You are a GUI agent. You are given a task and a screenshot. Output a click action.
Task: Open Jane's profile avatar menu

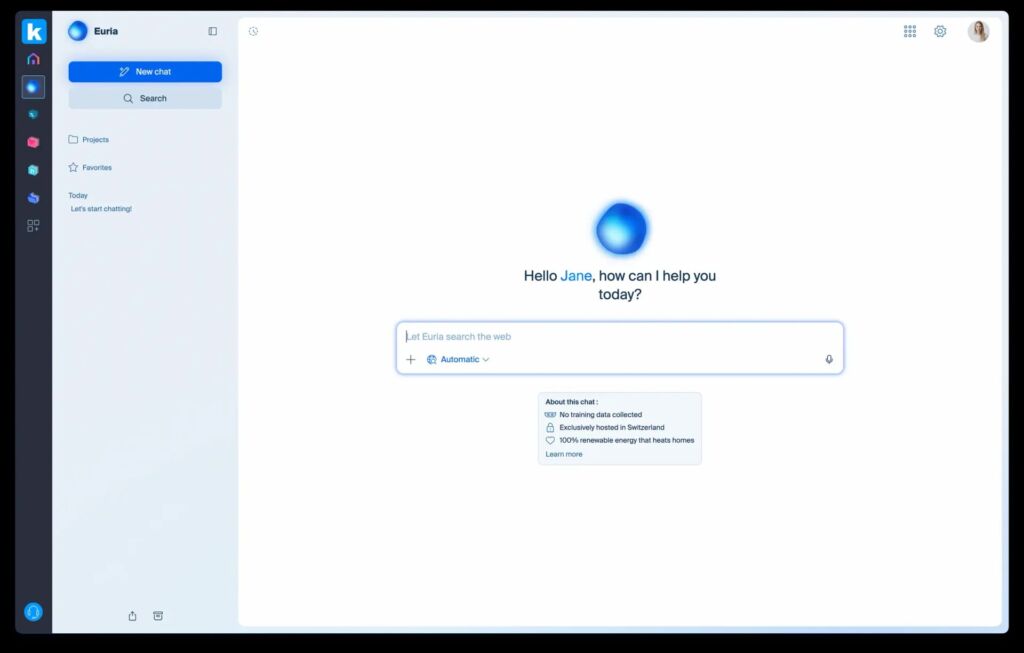coord(978,31)
